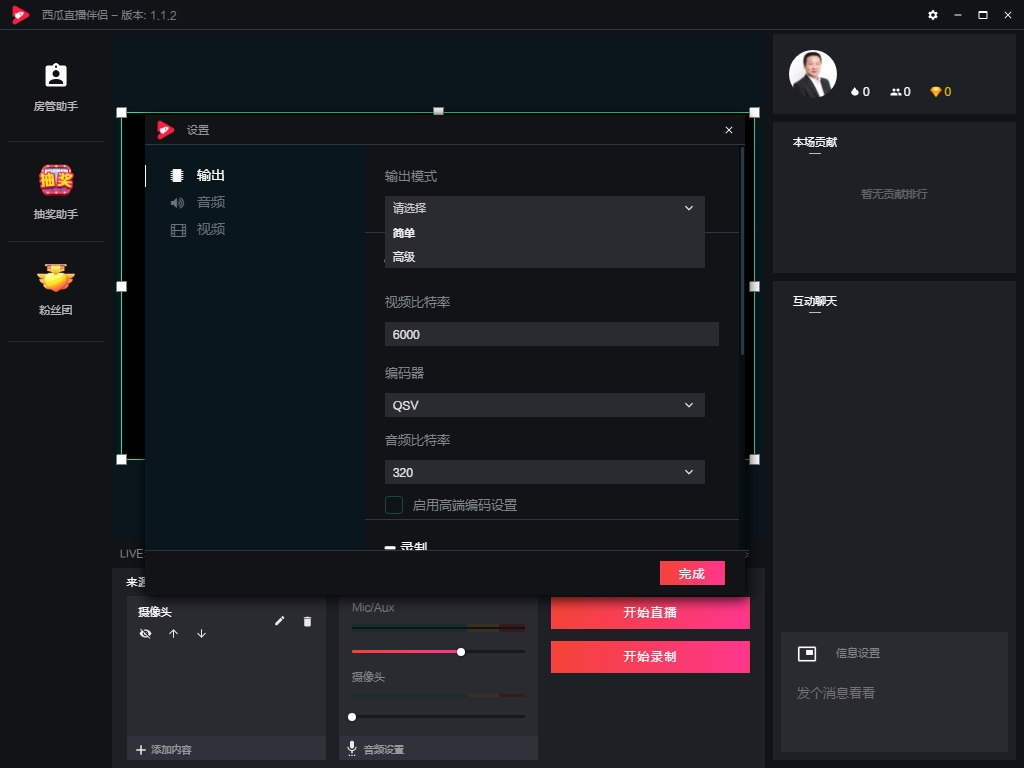Open 音频设置 via the microphone icon
The image size is (1024, 768).
(x=352, y=748)
